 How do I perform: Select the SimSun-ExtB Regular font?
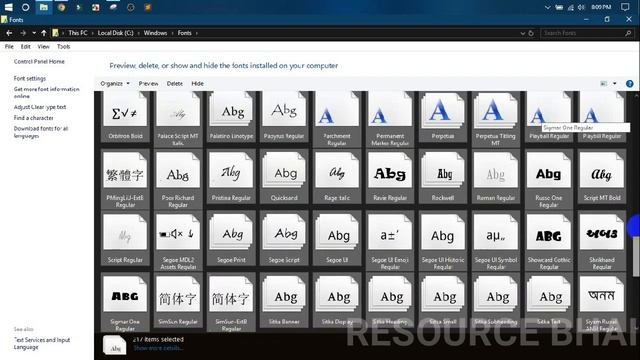(x=231, y=302)
